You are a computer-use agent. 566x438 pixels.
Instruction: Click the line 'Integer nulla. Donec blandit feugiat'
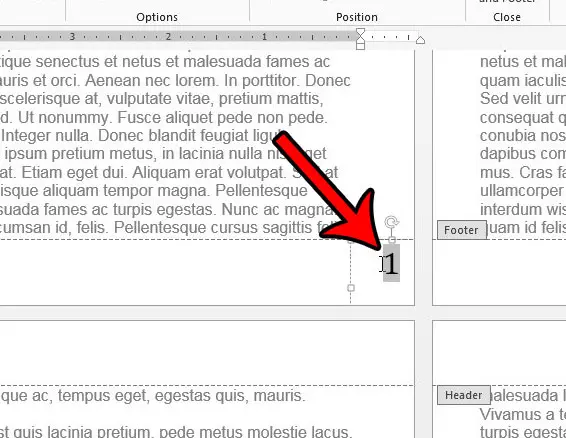coord(140,136)
